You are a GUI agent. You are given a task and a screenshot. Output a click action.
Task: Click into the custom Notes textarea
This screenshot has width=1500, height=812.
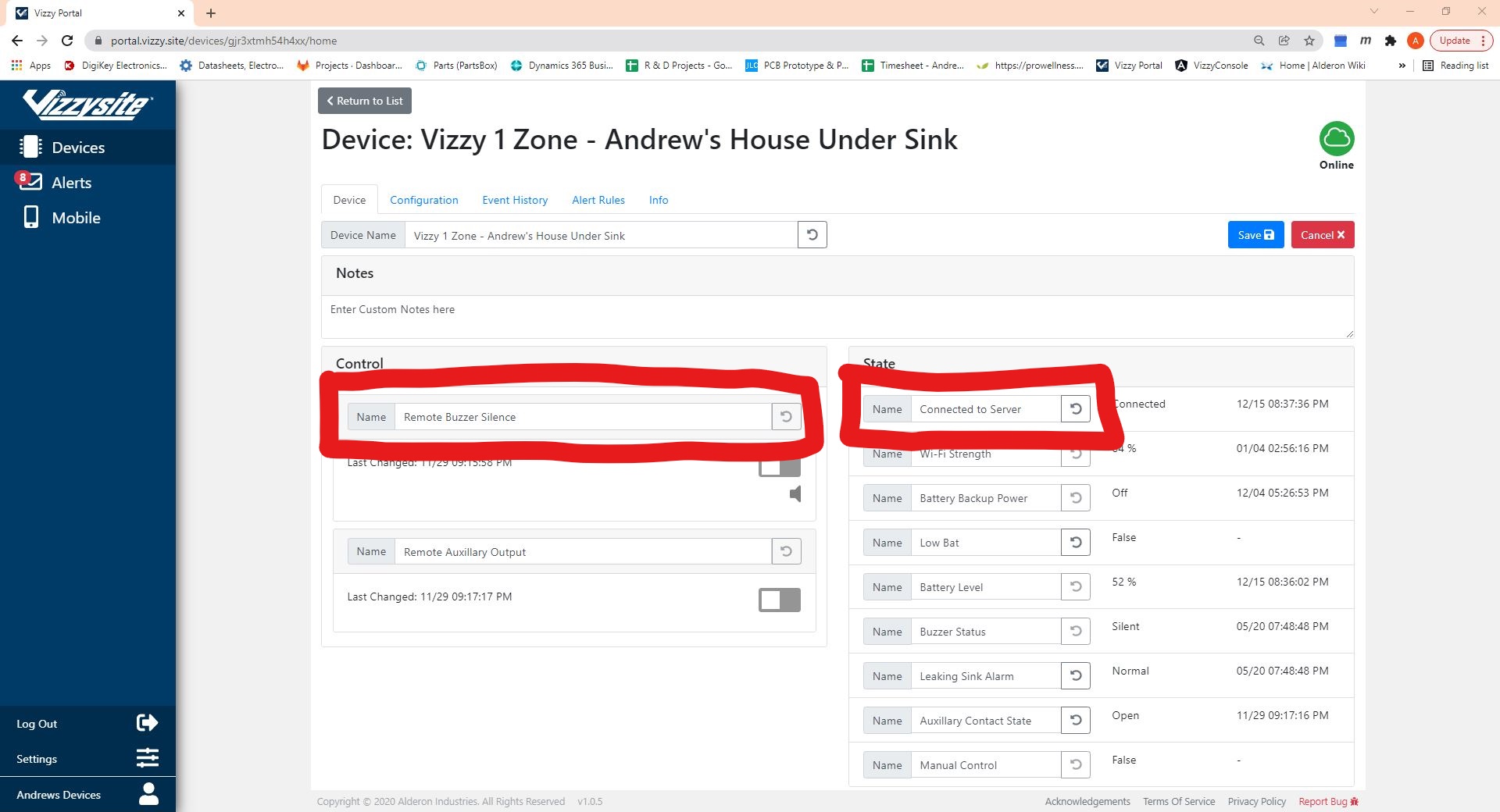click(837, 317)
